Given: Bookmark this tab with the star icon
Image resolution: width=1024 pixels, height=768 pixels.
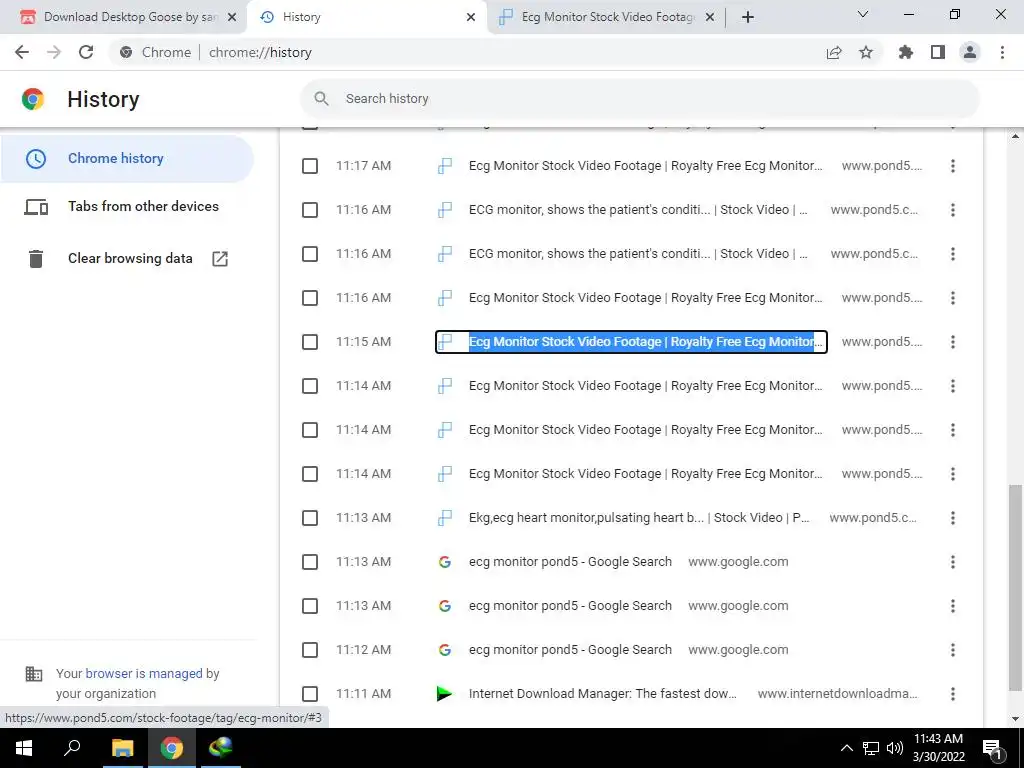Looking at the screenshot, I should pos(866,52).
